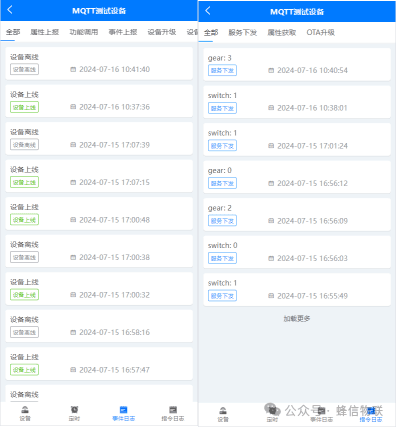This screenshot has width=396, height=427.
Task: Click the calendar icon beside 2024-07-15 16:56:12
Action: [271, 183]
